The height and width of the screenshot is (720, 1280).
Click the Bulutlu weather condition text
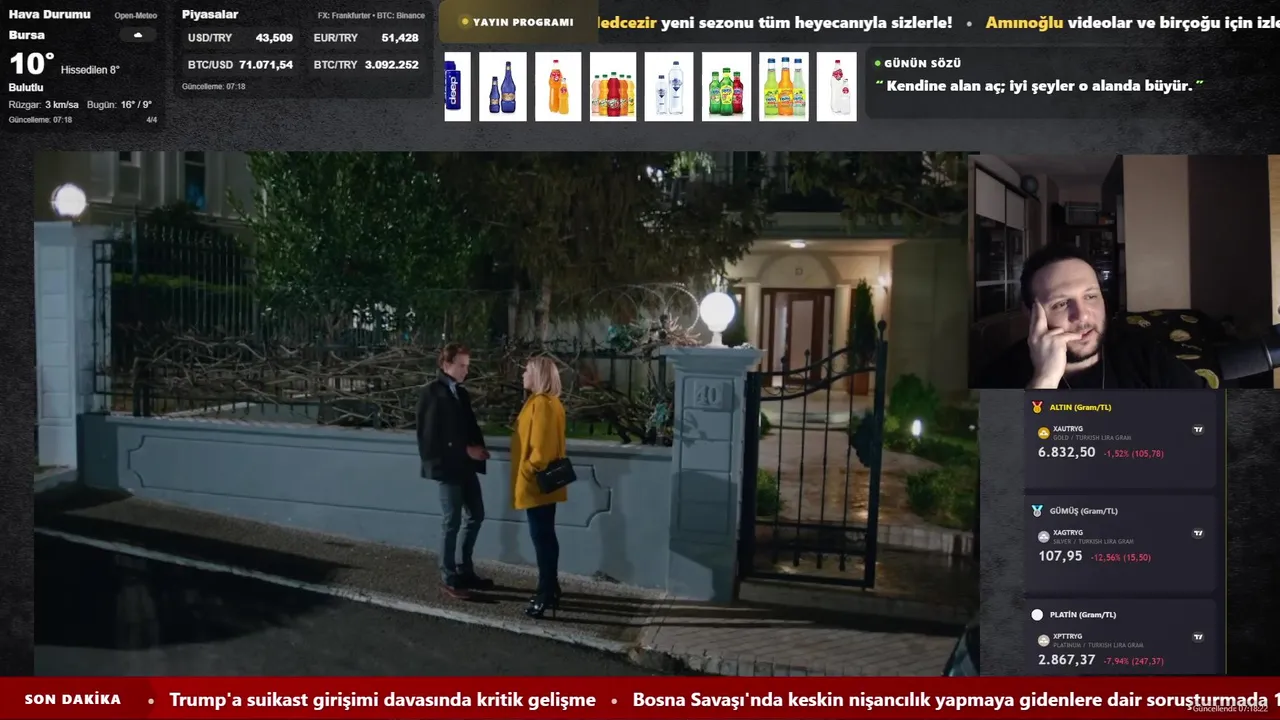click(26, 88)
